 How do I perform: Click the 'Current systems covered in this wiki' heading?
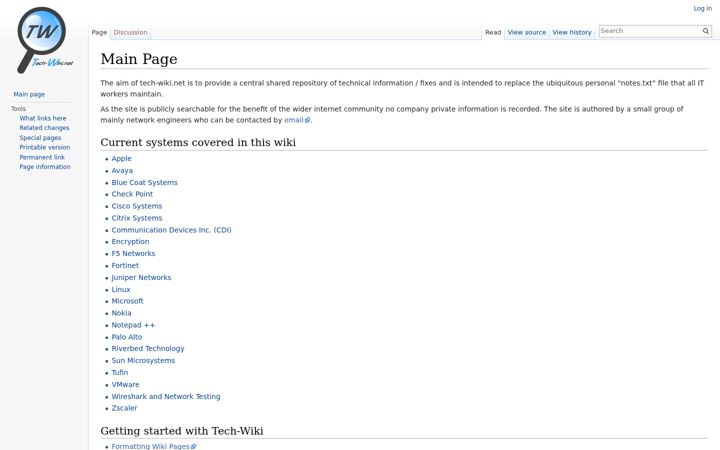(198, 142)
